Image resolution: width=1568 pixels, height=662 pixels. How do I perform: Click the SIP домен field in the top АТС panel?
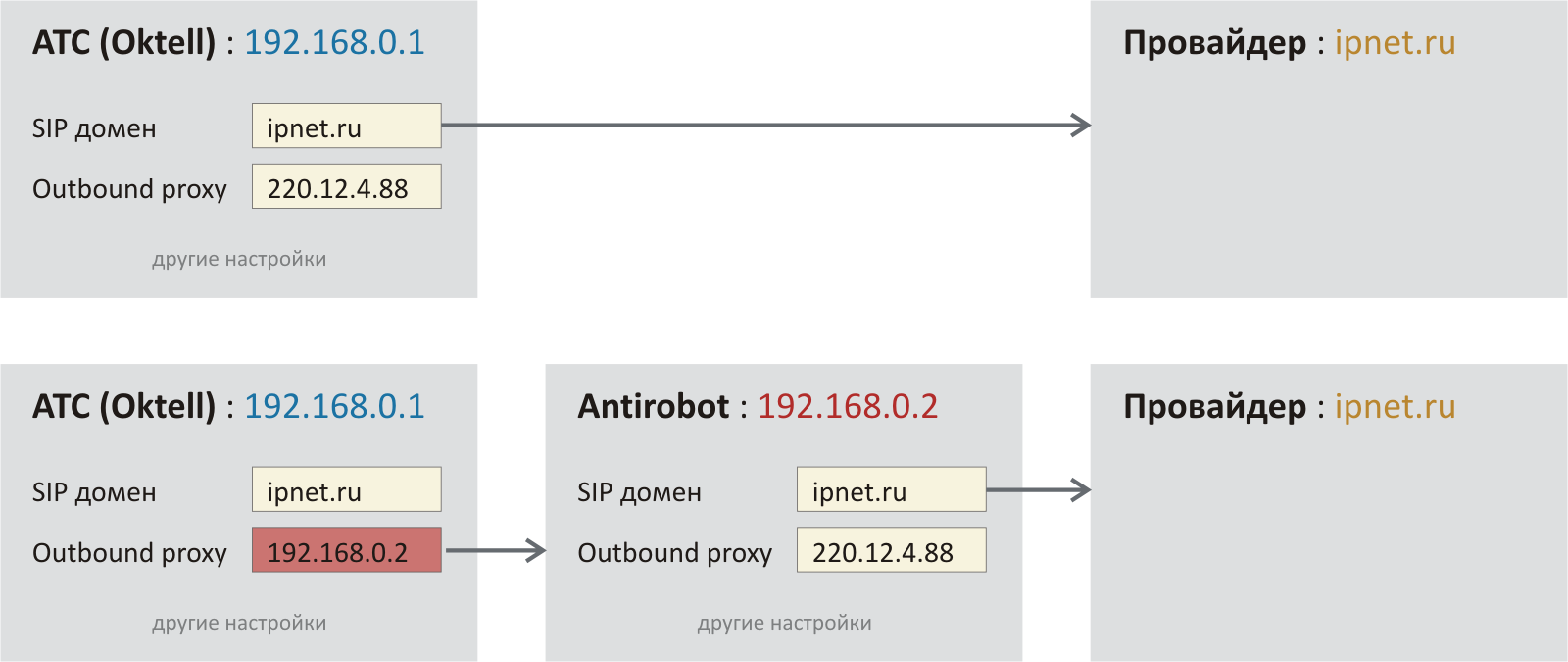[x=346, y=127]
